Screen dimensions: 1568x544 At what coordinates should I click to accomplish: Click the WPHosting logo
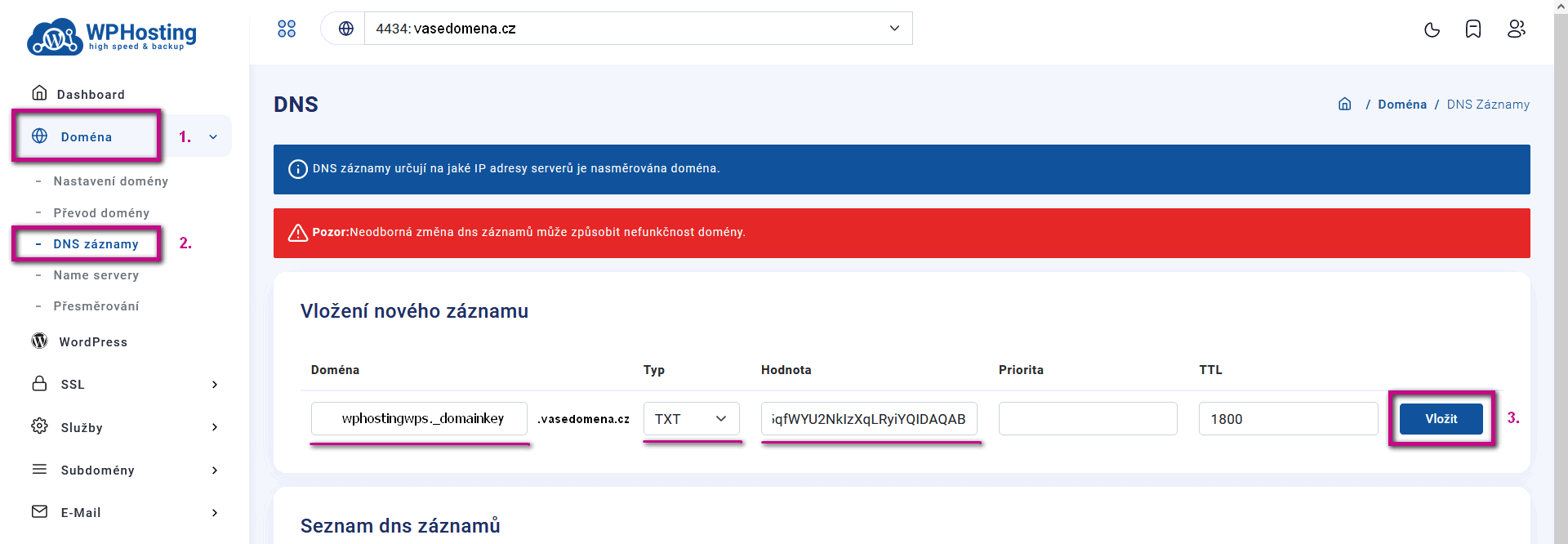(112, 36)
